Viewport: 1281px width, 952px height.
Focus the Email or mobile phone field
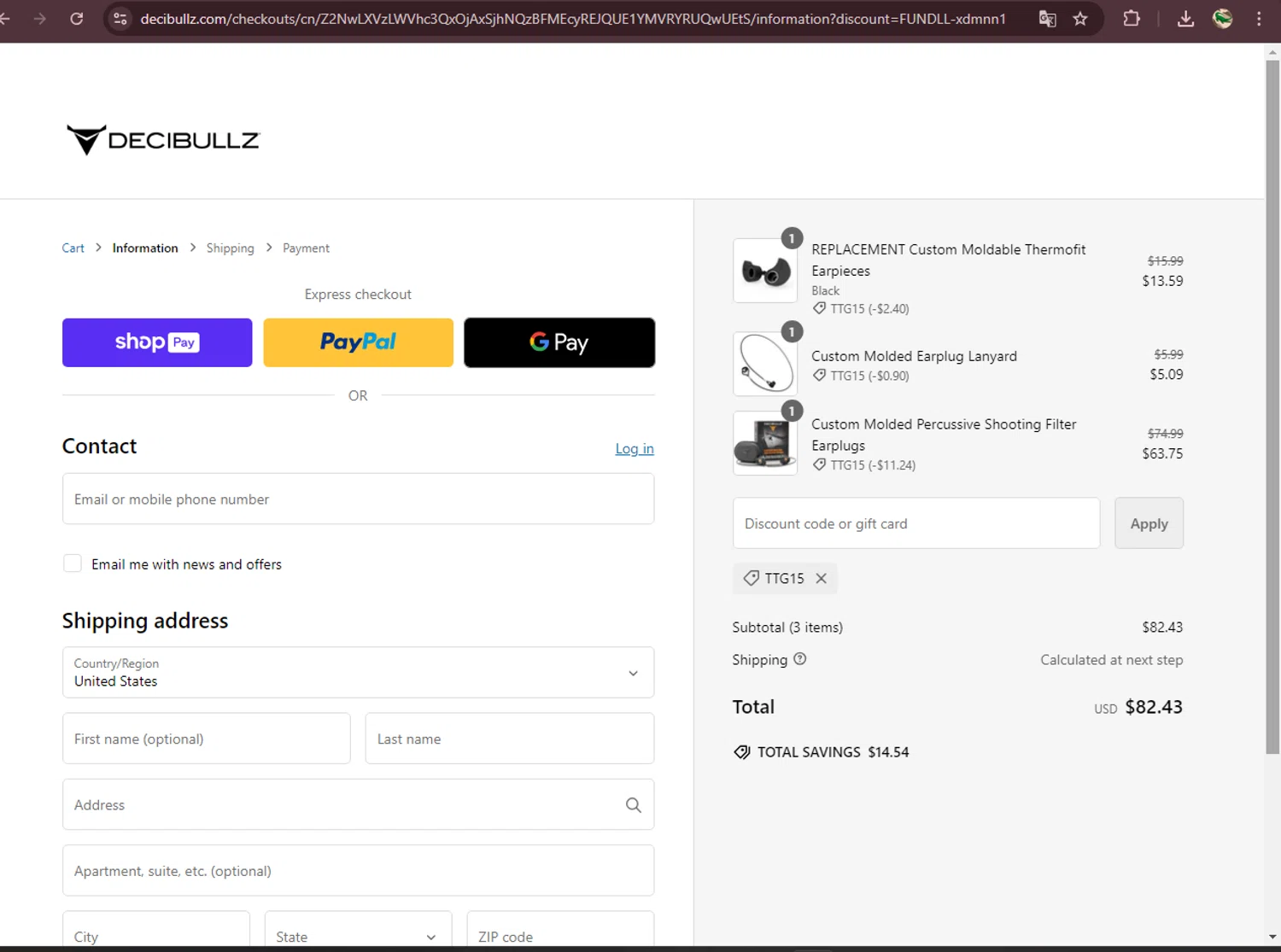358,499
